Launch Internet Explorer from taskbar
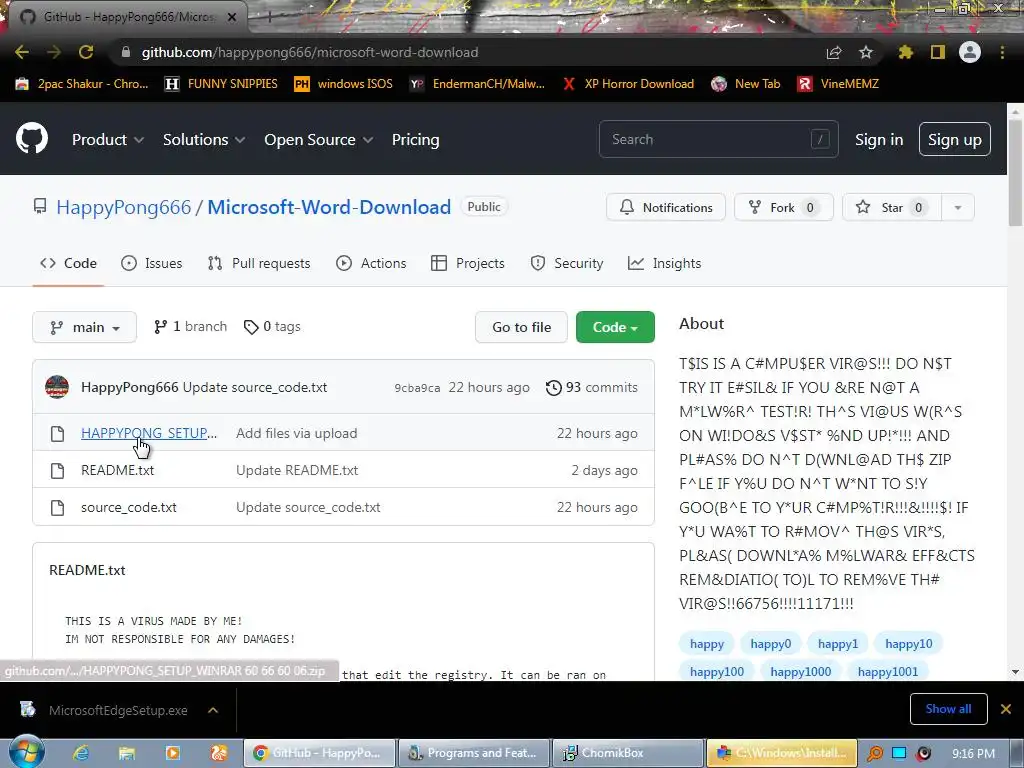This screenshot has width=1024, height=768. 81,753
